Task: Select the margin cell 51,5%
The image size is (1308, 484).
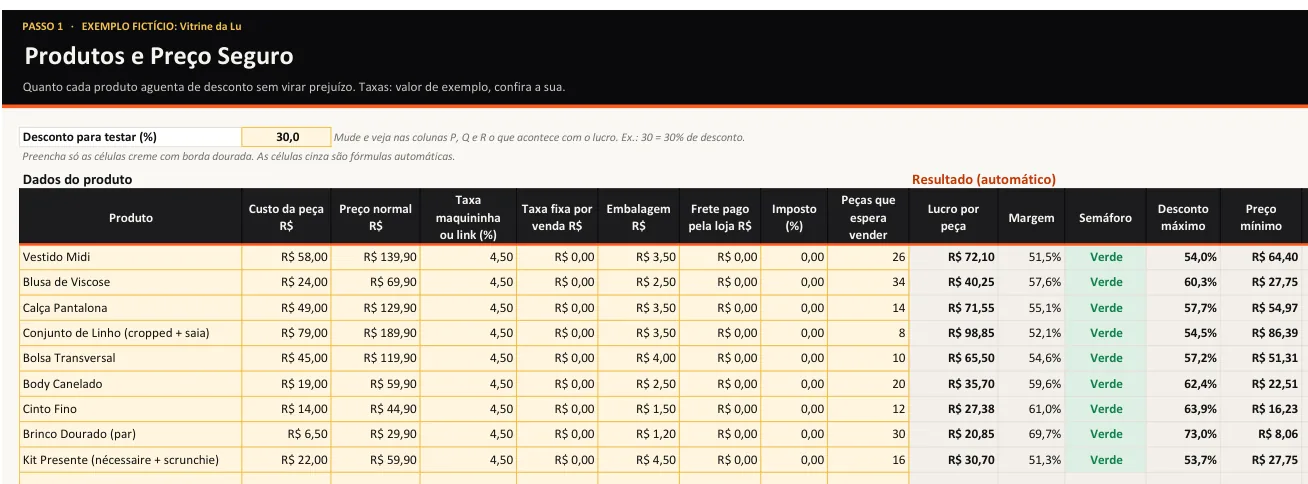Action: point(1031,257)
